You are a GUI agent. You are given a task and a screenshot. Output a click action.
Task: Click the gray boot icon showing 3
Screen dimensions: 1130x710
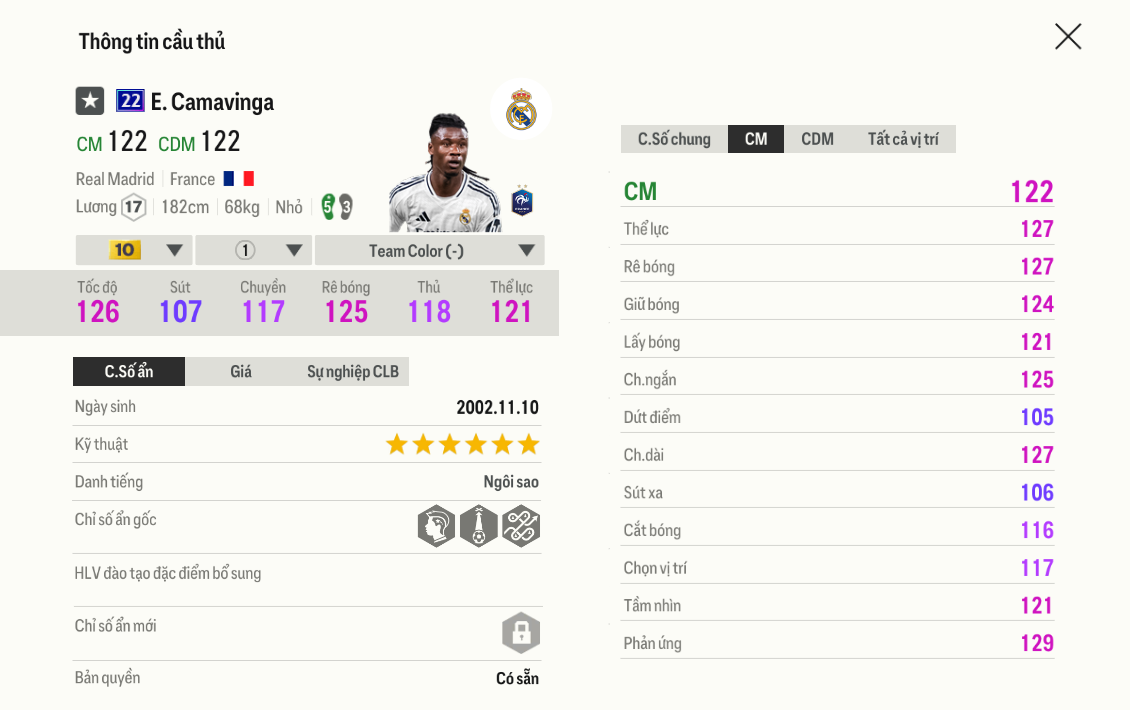point(345,207)
